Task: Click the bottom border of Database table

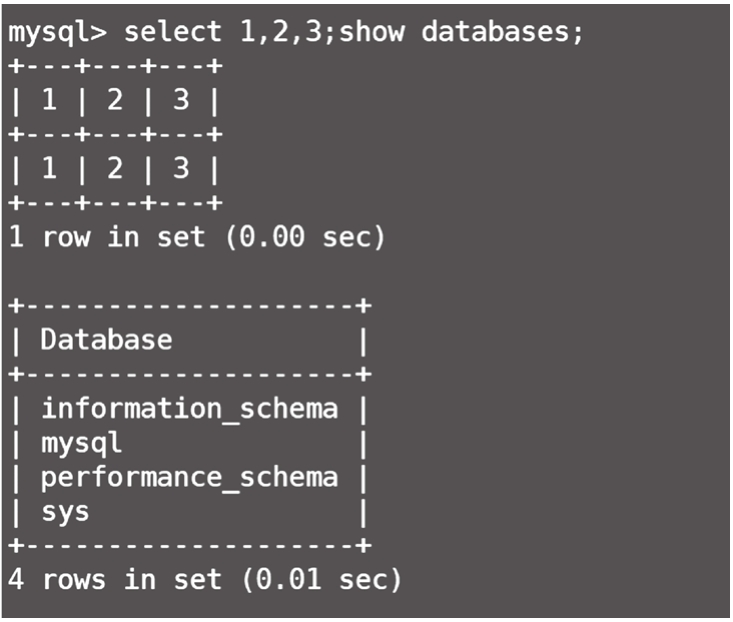Action: [x=189, y=545]
